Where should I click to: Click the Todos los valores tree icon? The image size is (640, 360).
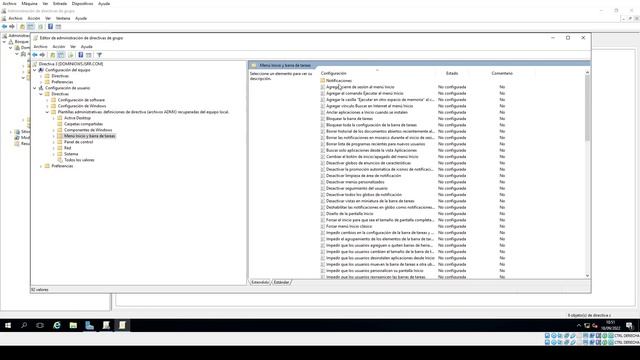click(60, 160)
